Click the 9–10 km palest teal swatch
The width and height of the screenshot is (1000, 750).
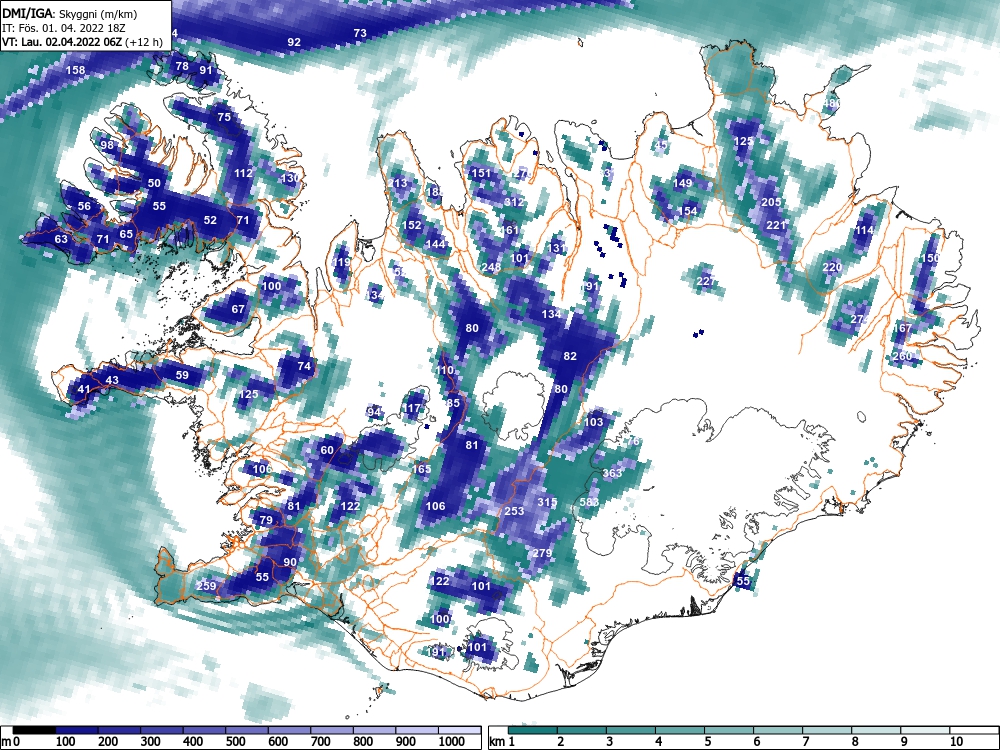click(x=925, y=729)
